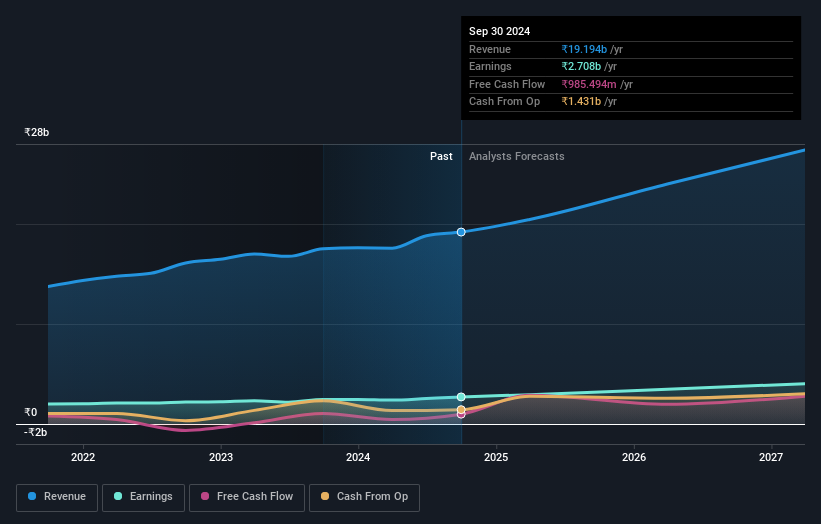Click the Past section label
Image resolution: width=821 pixels, height=524 pixels.
tap(441, 156)
